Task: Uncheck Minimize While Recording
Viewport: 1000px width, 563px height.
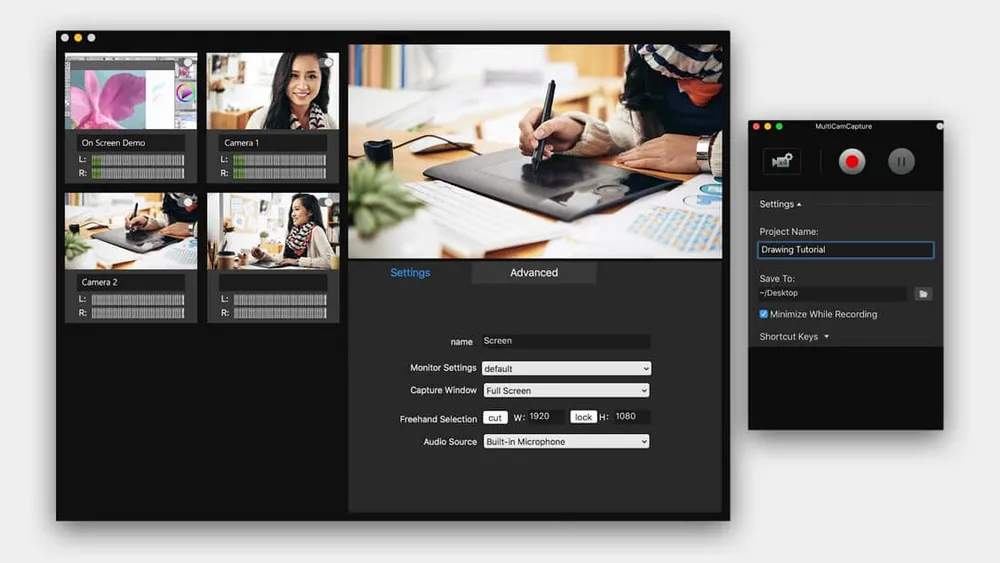Action: click(x=764, y=314)
